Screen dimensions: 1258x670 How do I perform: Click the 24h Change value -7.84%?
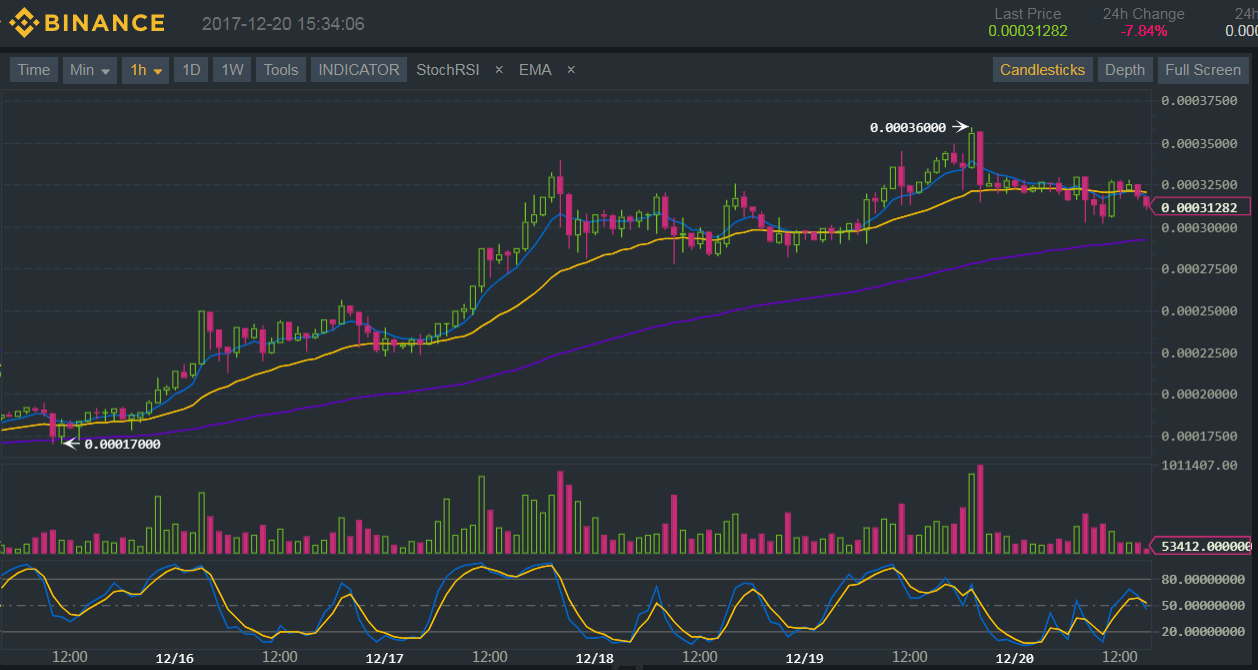tap(1144, 31)
